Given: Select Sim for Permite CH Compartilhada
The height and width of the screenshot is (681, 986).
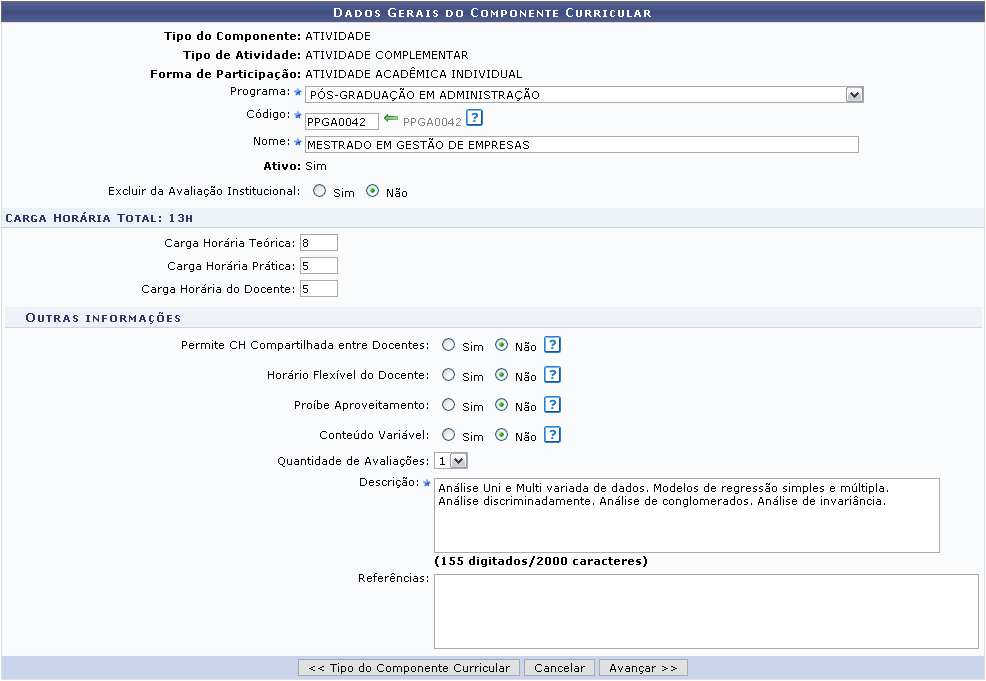Looking at the screenshot, I should [x=449, y=345].
